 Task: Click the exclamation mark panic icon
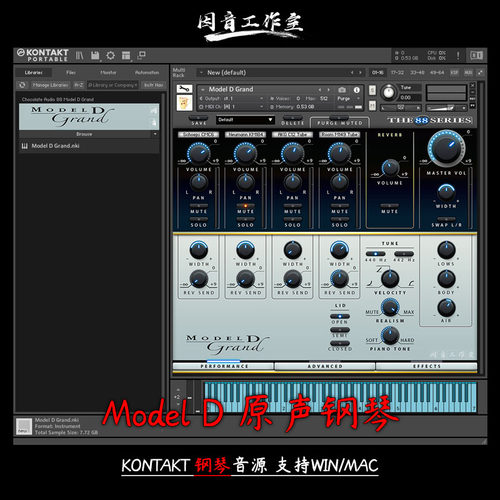pos(458,55)
